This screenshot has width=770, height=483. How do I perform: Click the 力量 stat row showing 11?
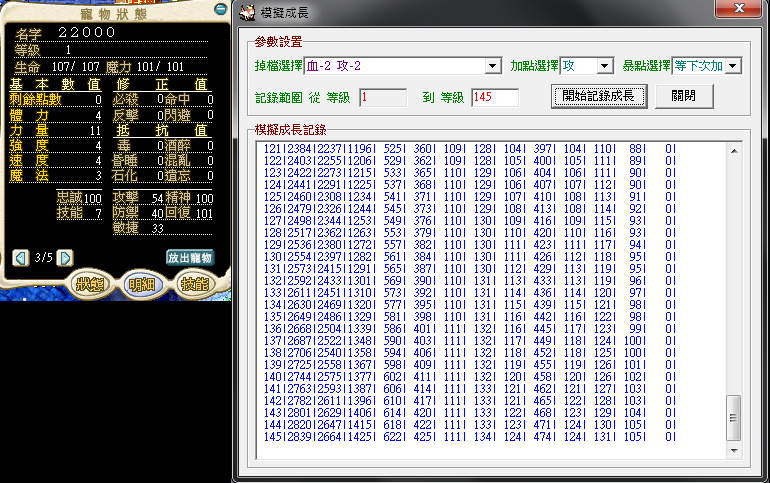[x=55, y=131]
